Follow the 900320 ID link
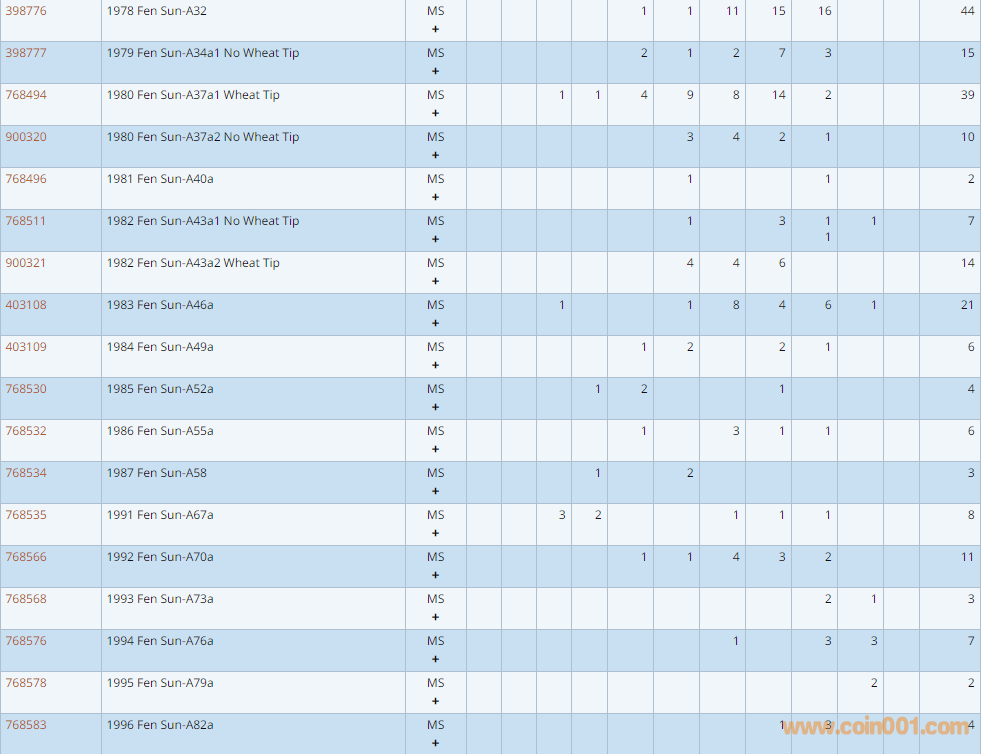 point(26,137)
